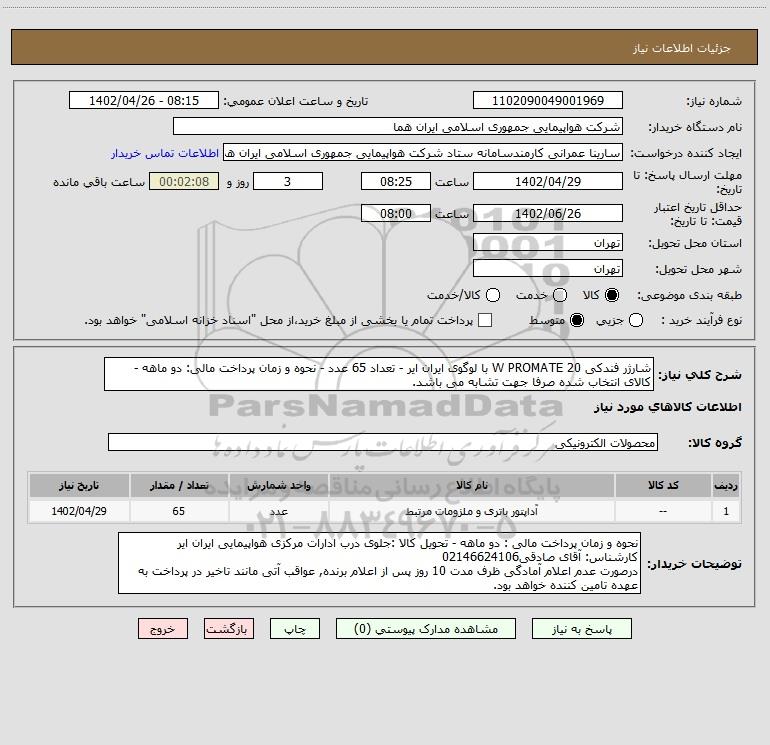Choose the جزیی purchase type option
This screenshot has width=770, height=745.
(x=636, y=320)
